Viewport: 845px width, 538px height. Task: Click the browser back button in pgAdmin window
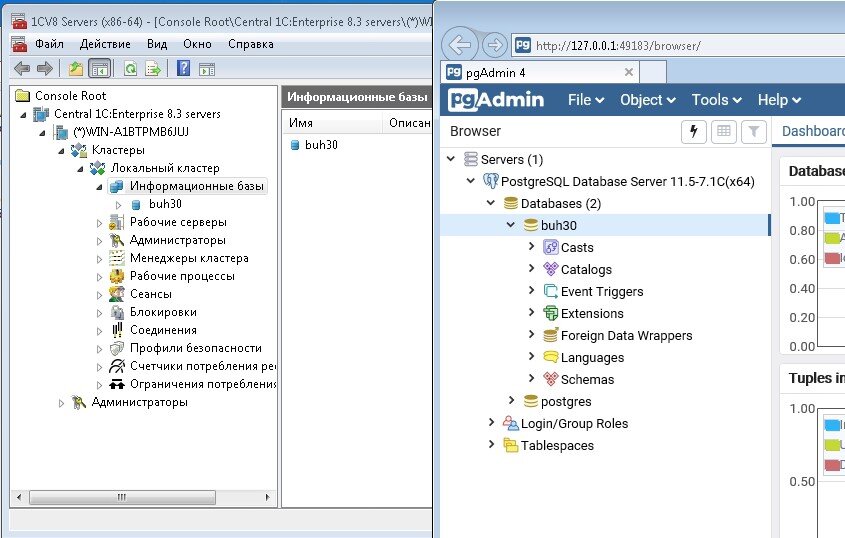[x=460, y=45]
